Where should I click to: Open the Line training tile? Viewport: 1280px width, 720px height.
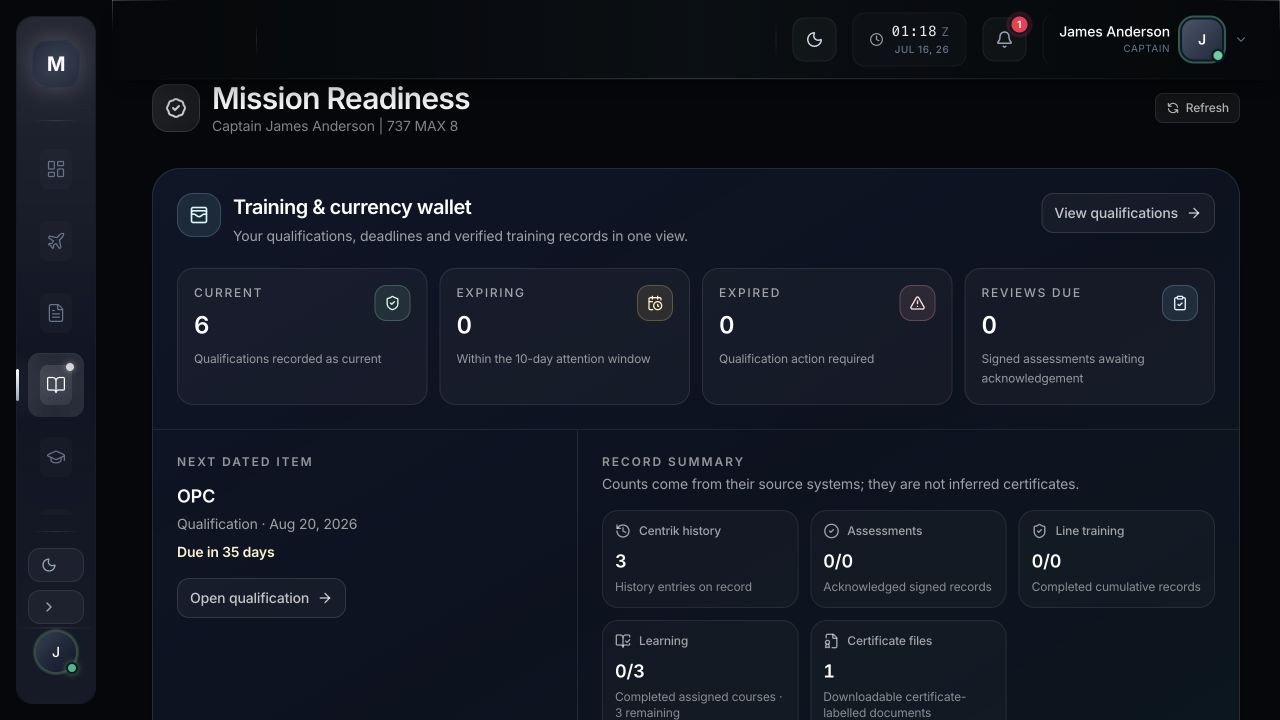1116,559
